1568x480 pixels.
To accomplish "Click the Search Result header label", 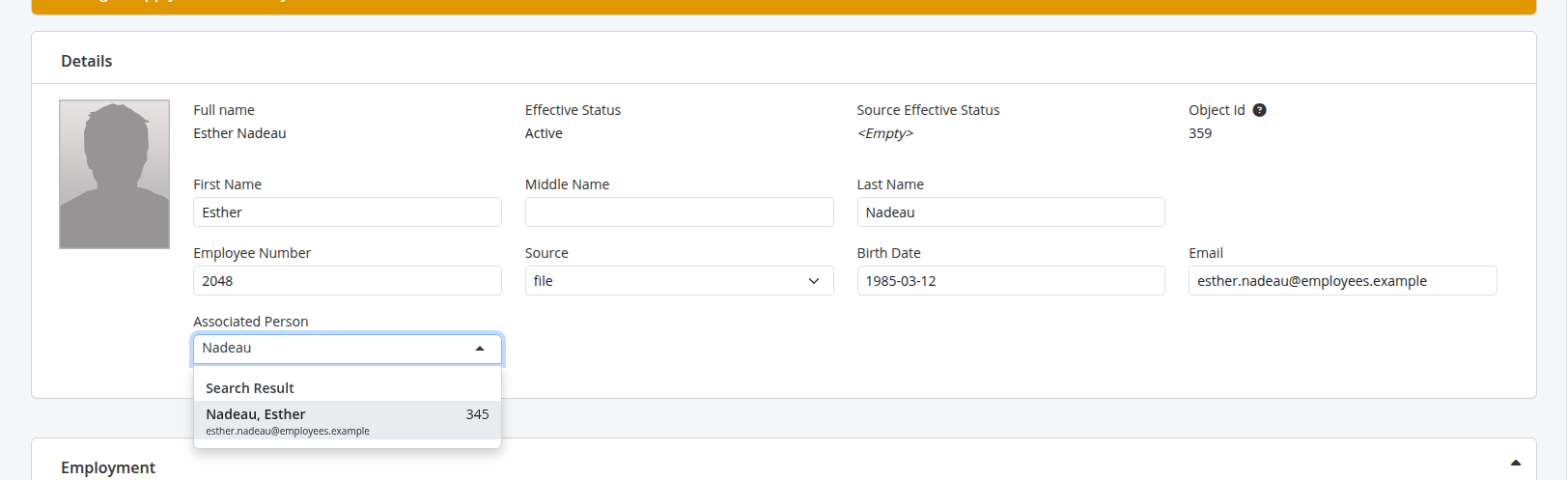I will click(250, 388).
